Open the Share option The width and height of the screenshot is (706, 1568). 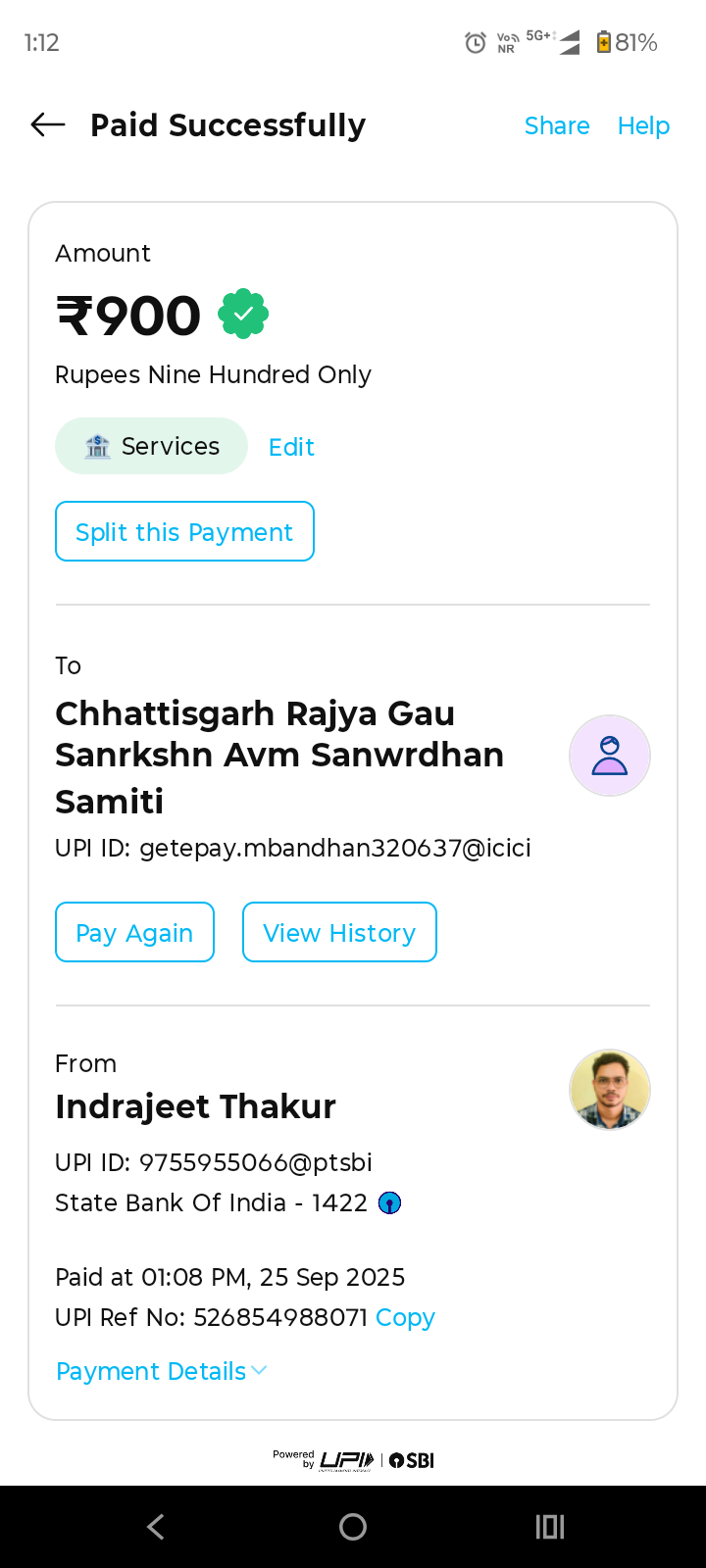point(557,125)
